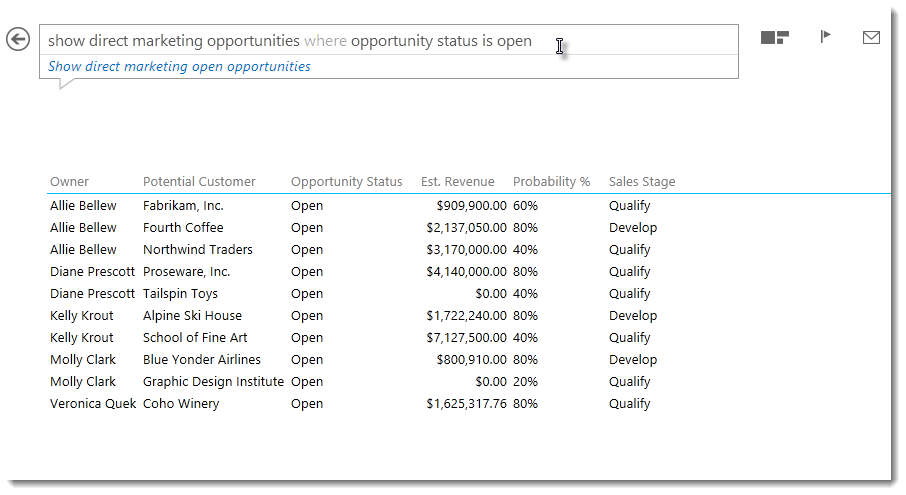This screenshot has height=495, width=906.
Task: Click the envelope share icon
Action: [x=871, y=38]
